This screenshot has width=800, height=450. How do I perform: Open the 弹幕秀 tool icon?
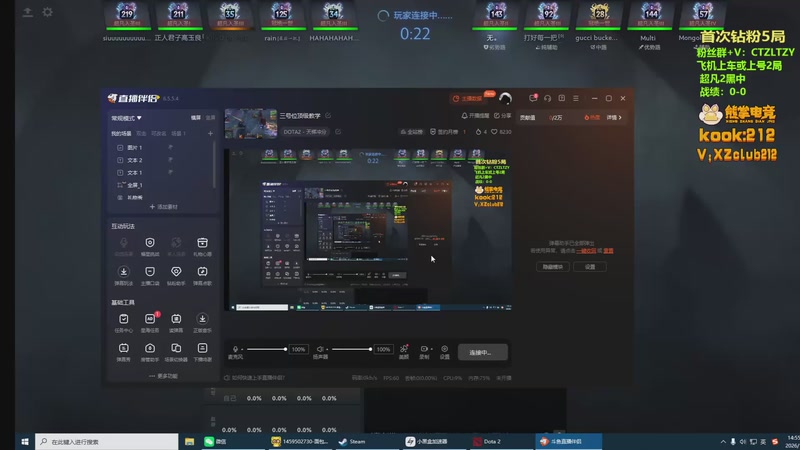pyautogui.click(x=123, y=348)
